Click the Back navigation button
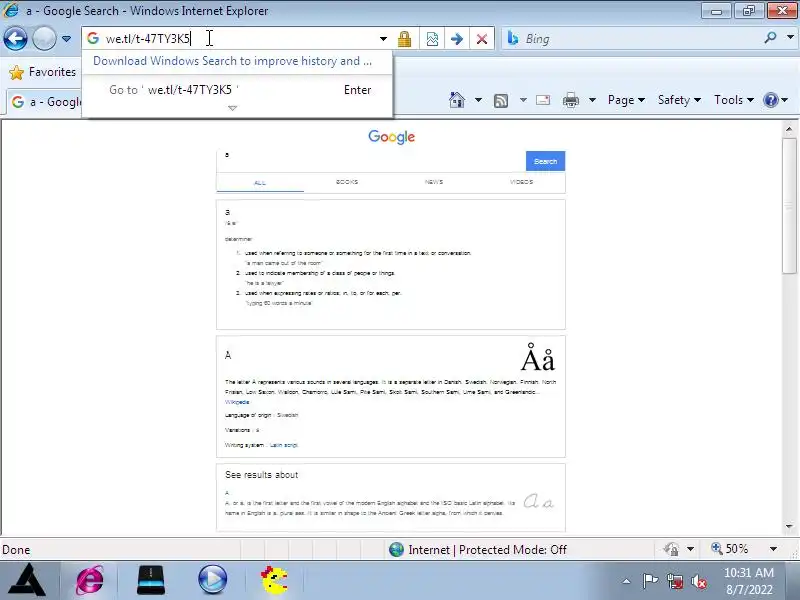The image size is (800, 600). (x=15, y=39)
